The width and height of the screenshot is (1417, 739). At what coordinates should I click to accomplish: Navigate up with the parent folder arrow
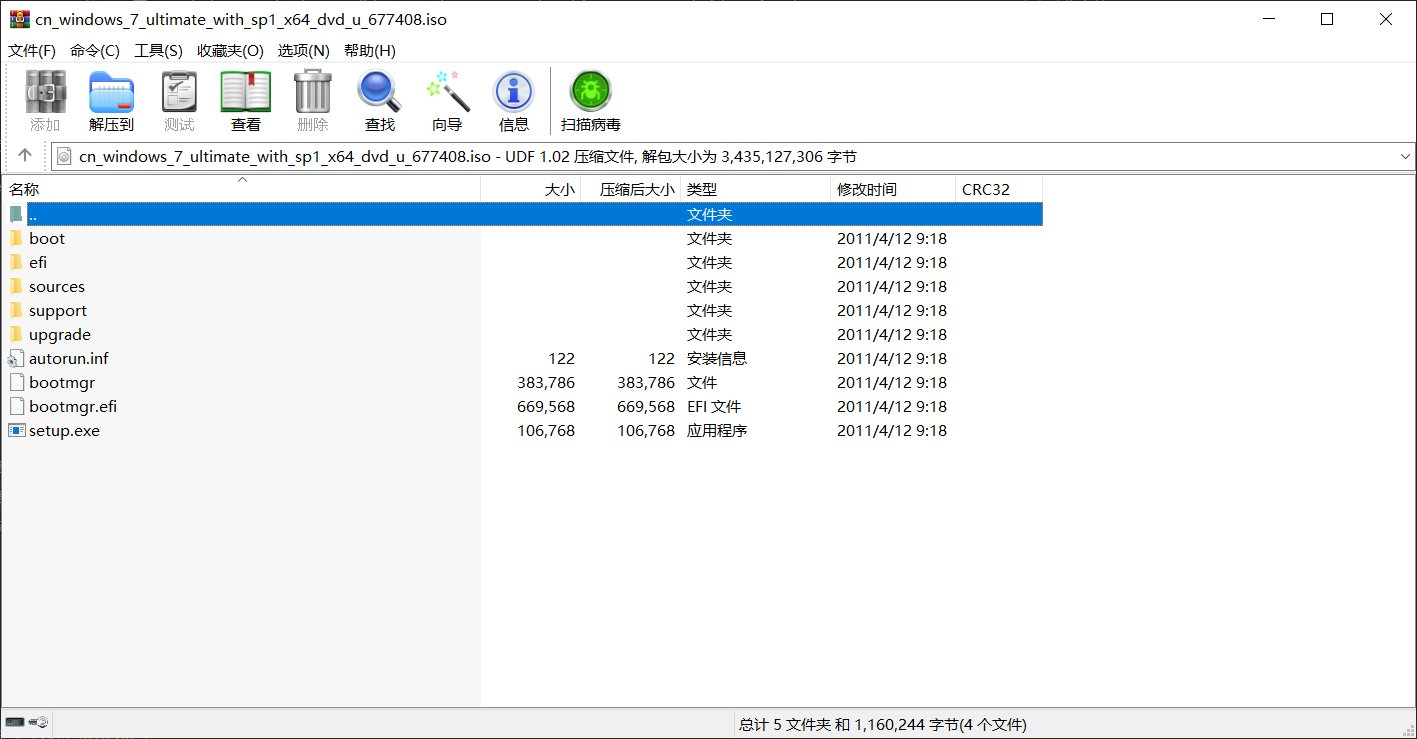click(24, 156)
